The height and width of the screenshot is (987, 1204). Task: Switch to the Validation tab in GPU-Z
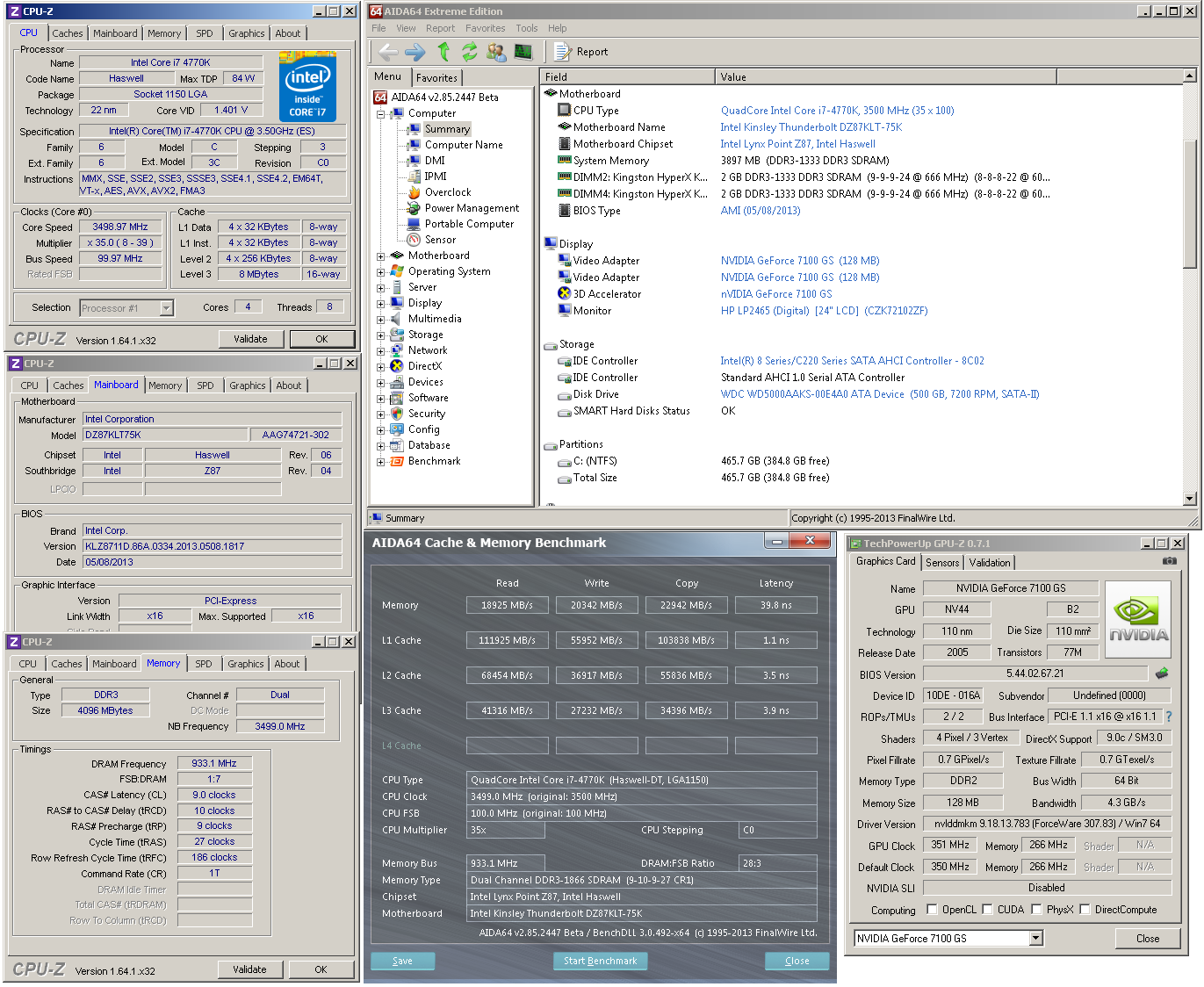pos(990,563)
